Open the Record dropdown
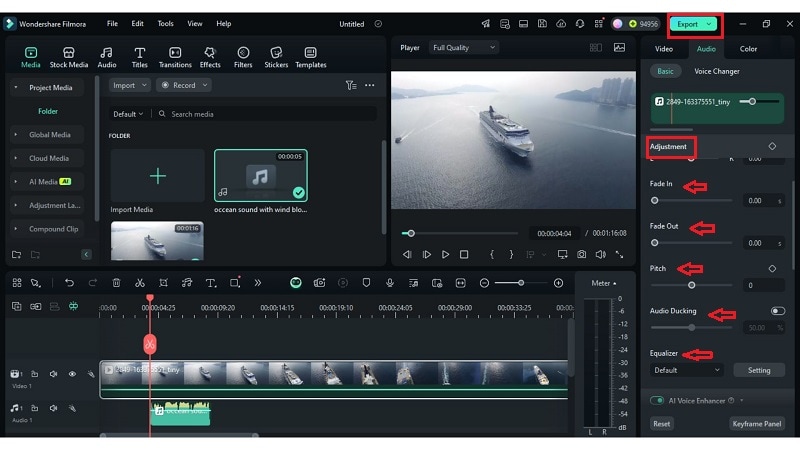This screenshot has width=800, height=450. [184, 85]
